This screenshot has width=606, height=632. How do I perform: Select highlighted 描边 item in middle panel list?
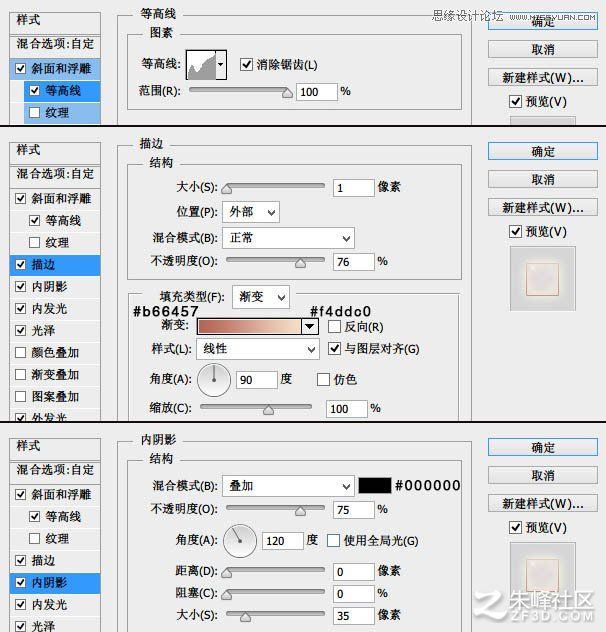coord(55,265)
